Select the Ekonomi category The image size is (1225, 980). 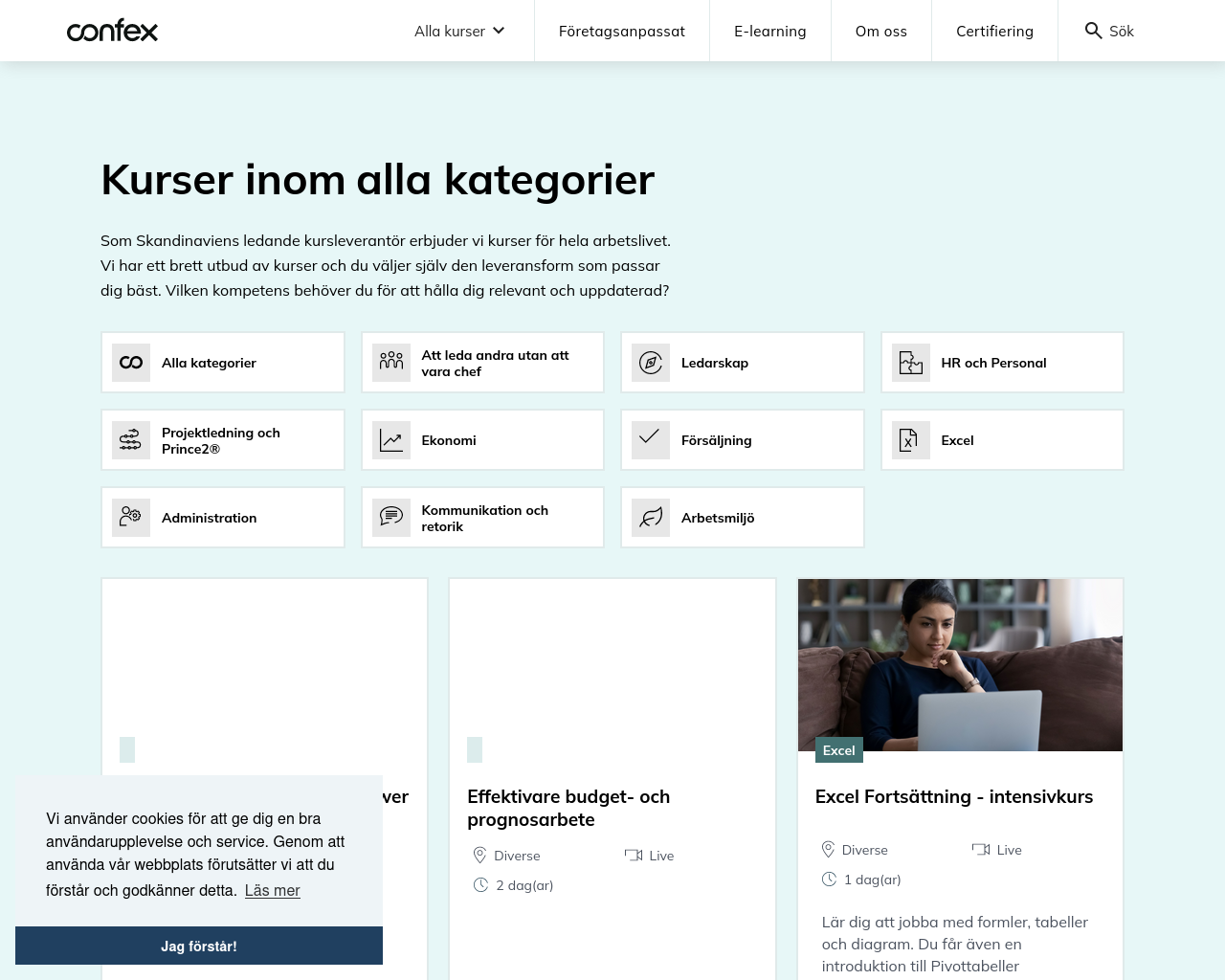(482, 440)
